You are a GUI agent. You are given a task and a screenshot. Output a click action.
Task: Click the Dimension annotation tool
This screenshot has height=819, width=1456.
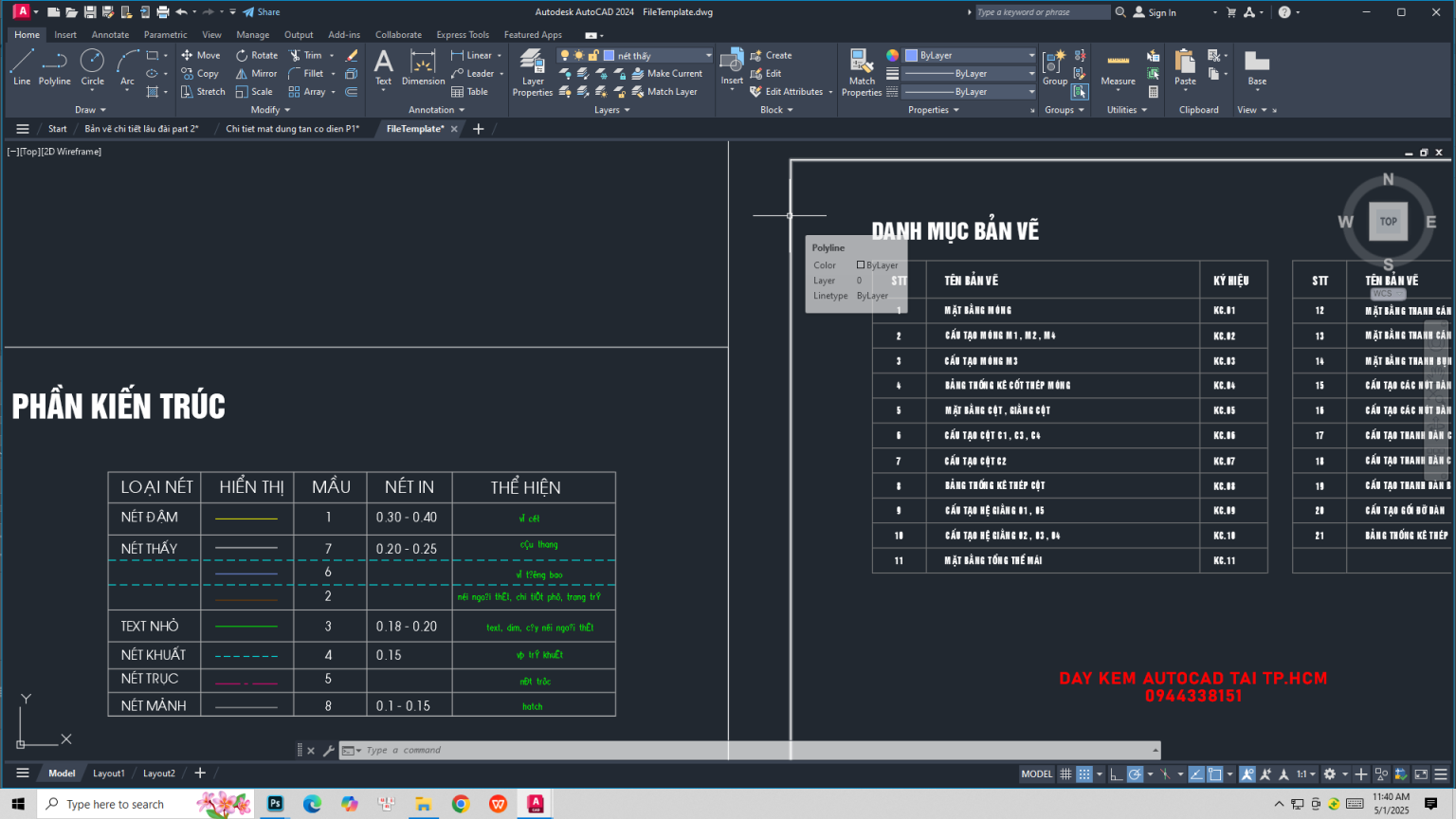[423, 67]
